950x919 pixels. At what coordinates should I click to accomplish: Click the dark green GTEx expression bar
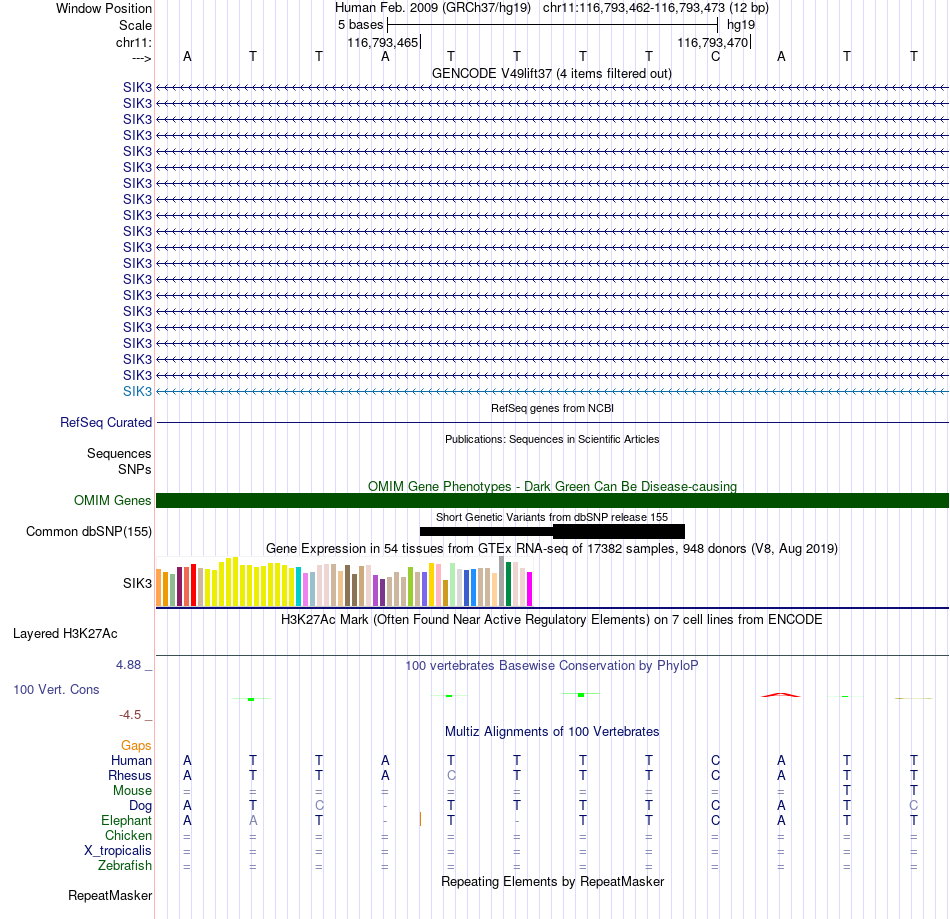(508, 584)
